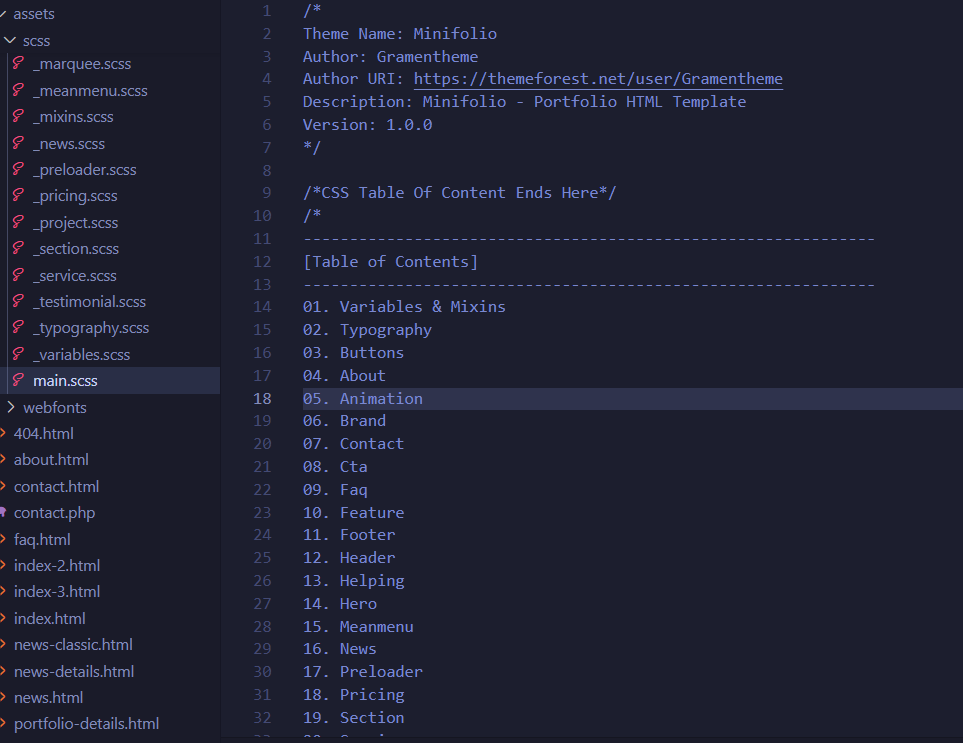Expand the webfonts folder
This screenshot has height=743, width=963.
10,407
